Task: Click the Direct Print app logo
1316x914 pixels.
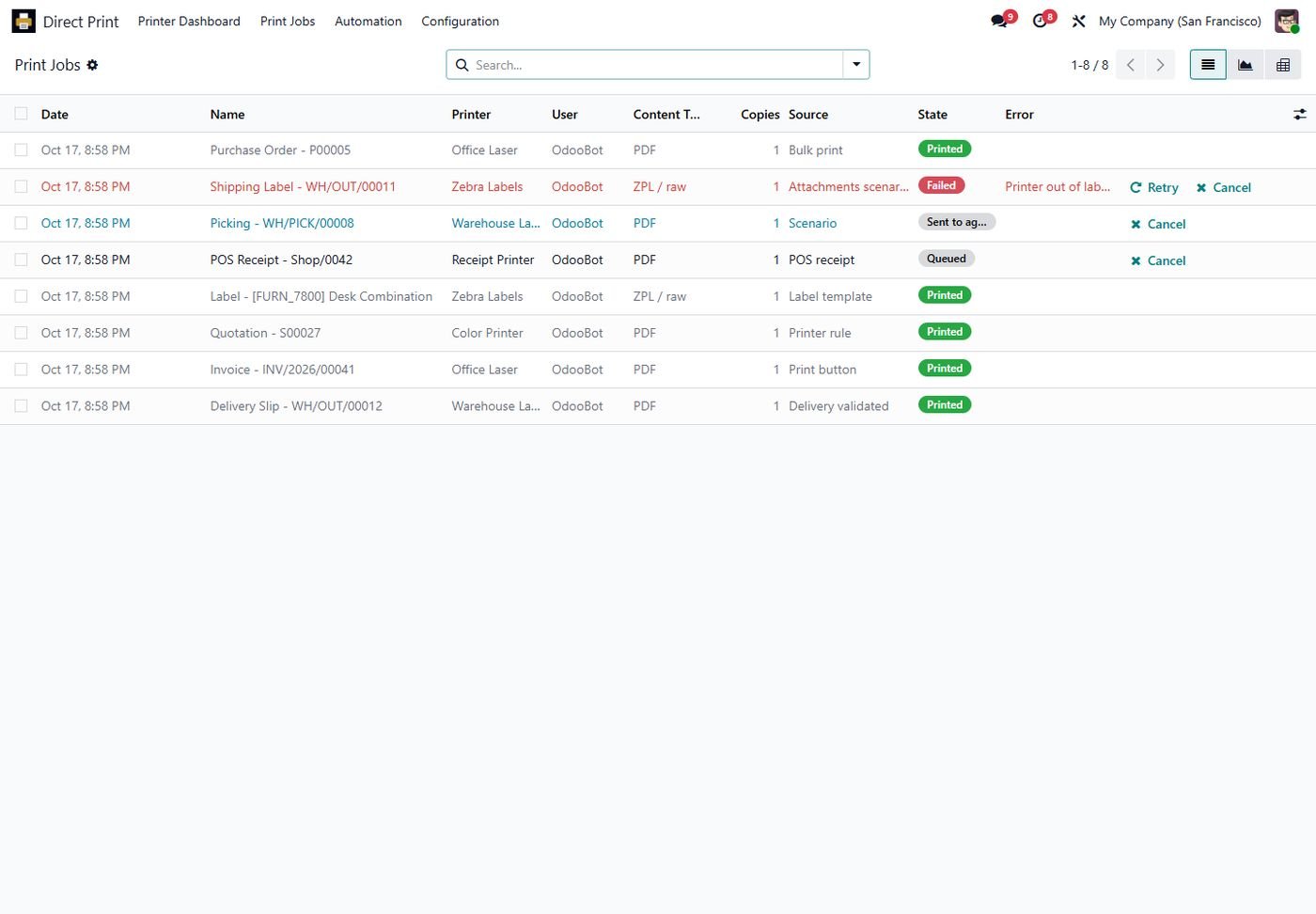Action: pyautogui.click(x=23, y=21)
